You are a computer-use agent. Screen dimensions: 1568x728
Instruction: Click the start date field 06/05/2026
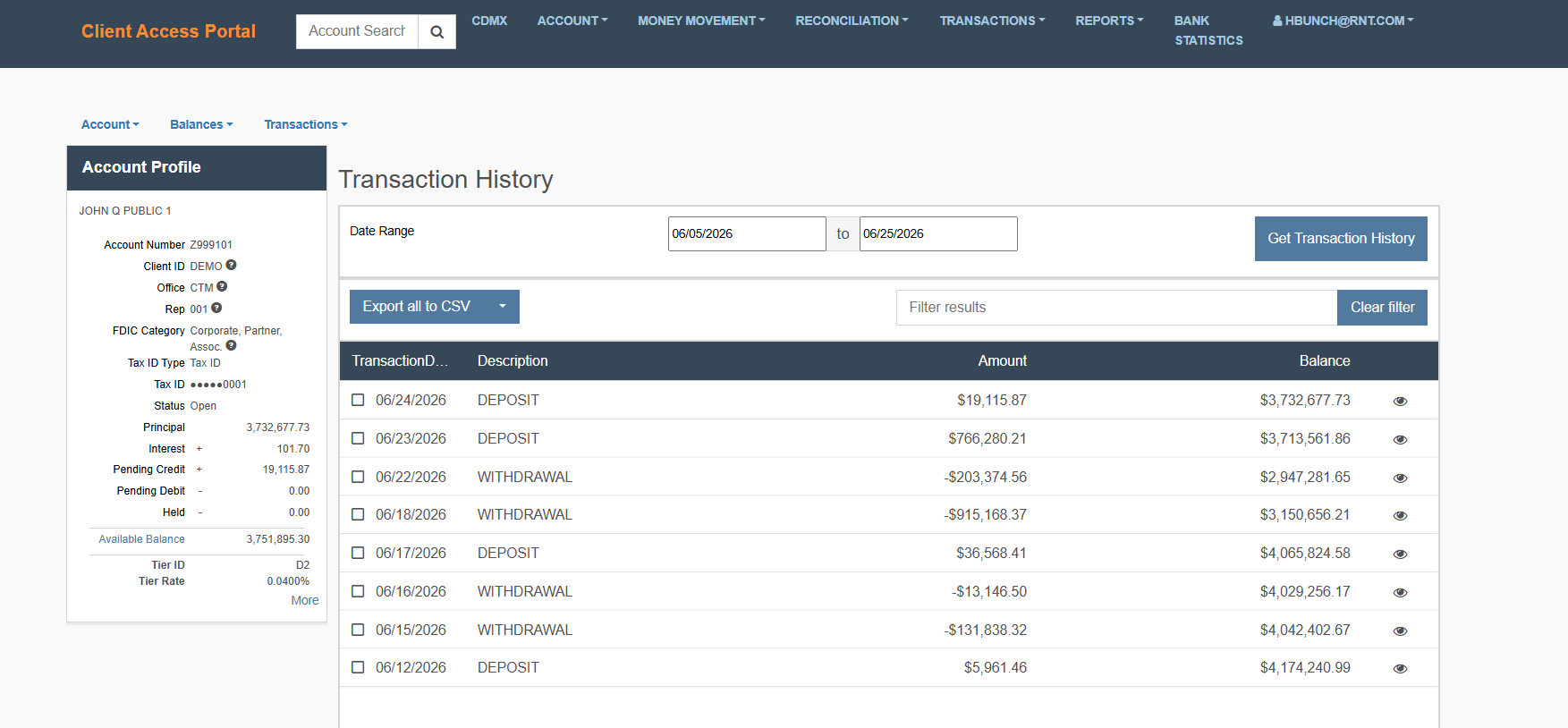pyautogui.click(x=747, y=233)
